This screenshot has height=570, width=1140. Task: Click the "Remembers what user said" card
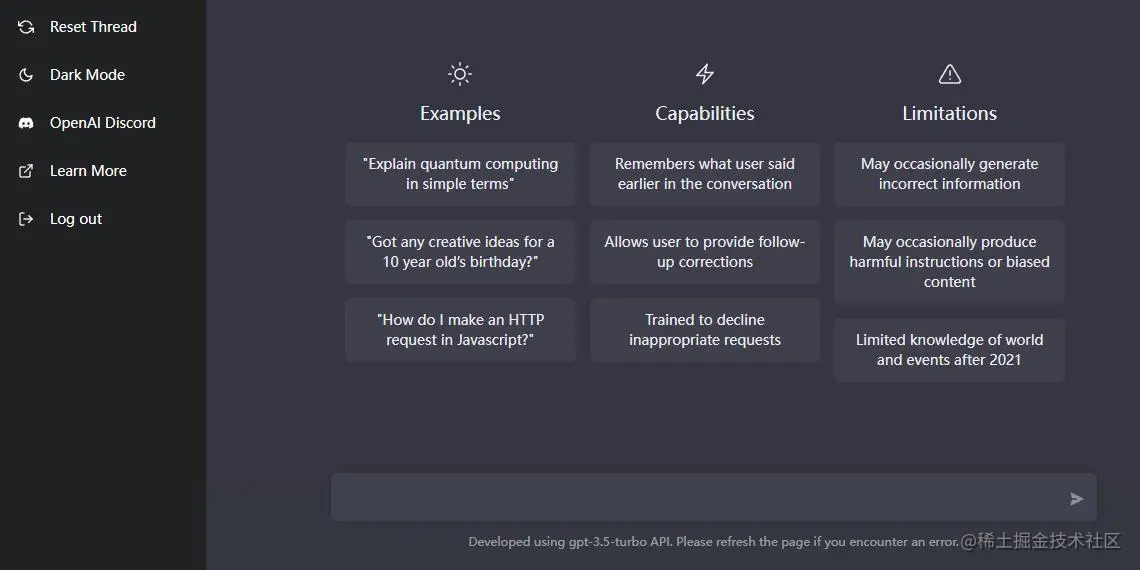705,174
